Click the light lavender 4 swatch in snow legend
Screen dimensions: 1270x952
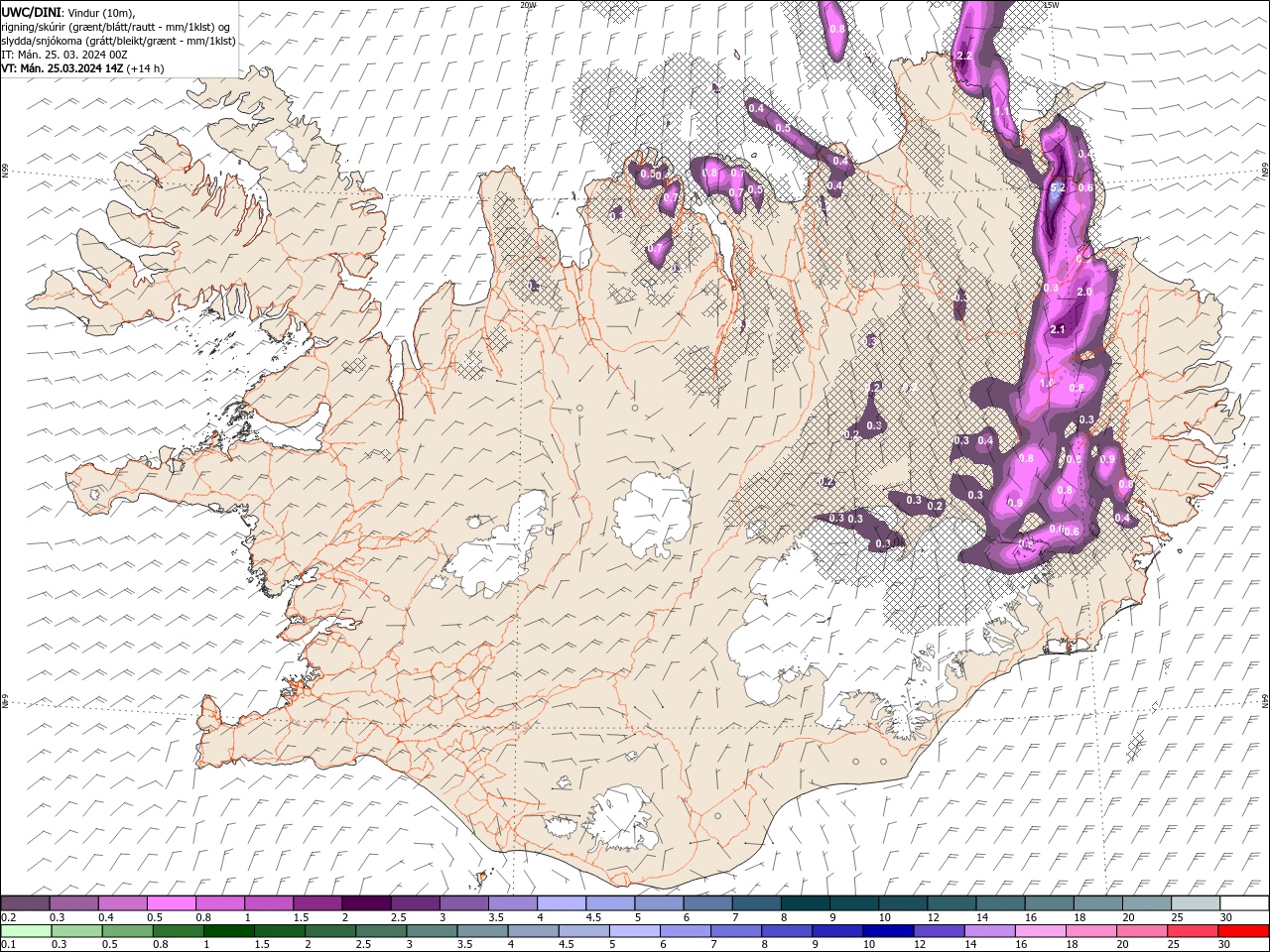click(561, 903)
